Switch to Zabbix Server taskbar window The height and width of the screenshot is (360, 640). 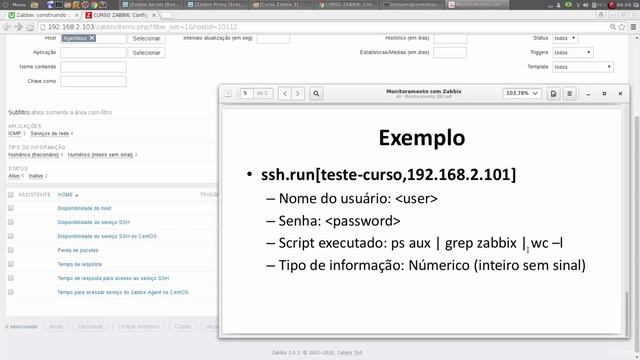[152, 4]
